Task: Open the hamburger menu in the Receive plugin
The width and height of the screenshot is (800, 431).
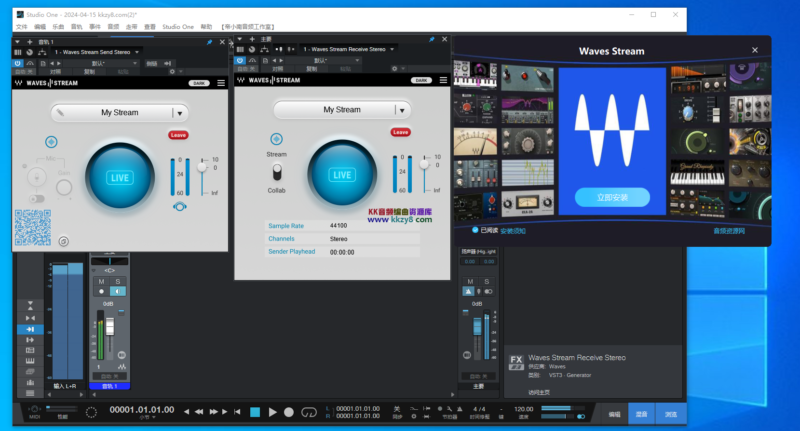Action: [443, 80]
